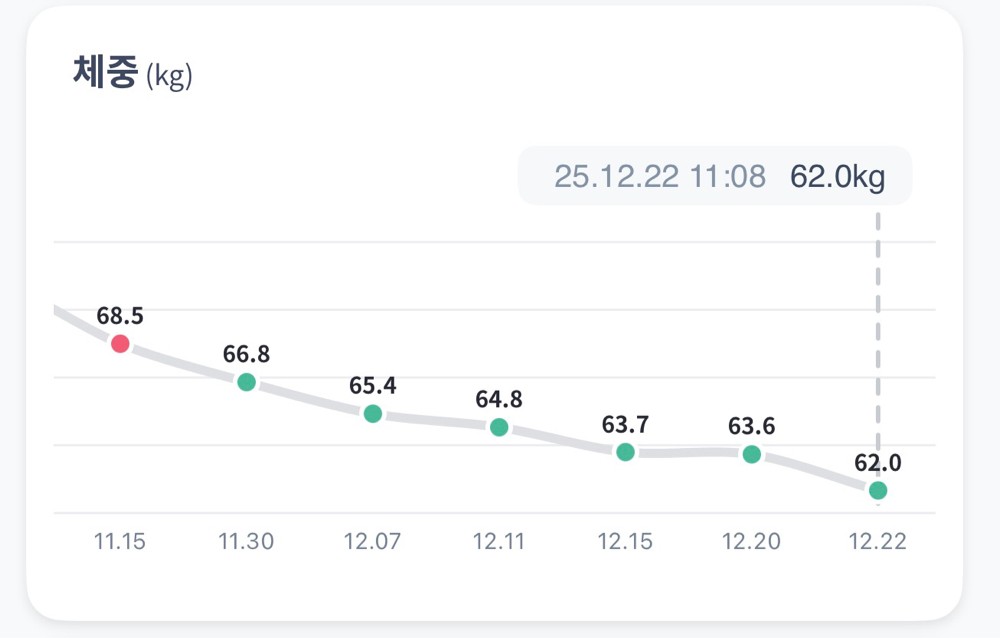Click the 68.5 value label text
Viewport: 1000px width, 638px height.
120,316
